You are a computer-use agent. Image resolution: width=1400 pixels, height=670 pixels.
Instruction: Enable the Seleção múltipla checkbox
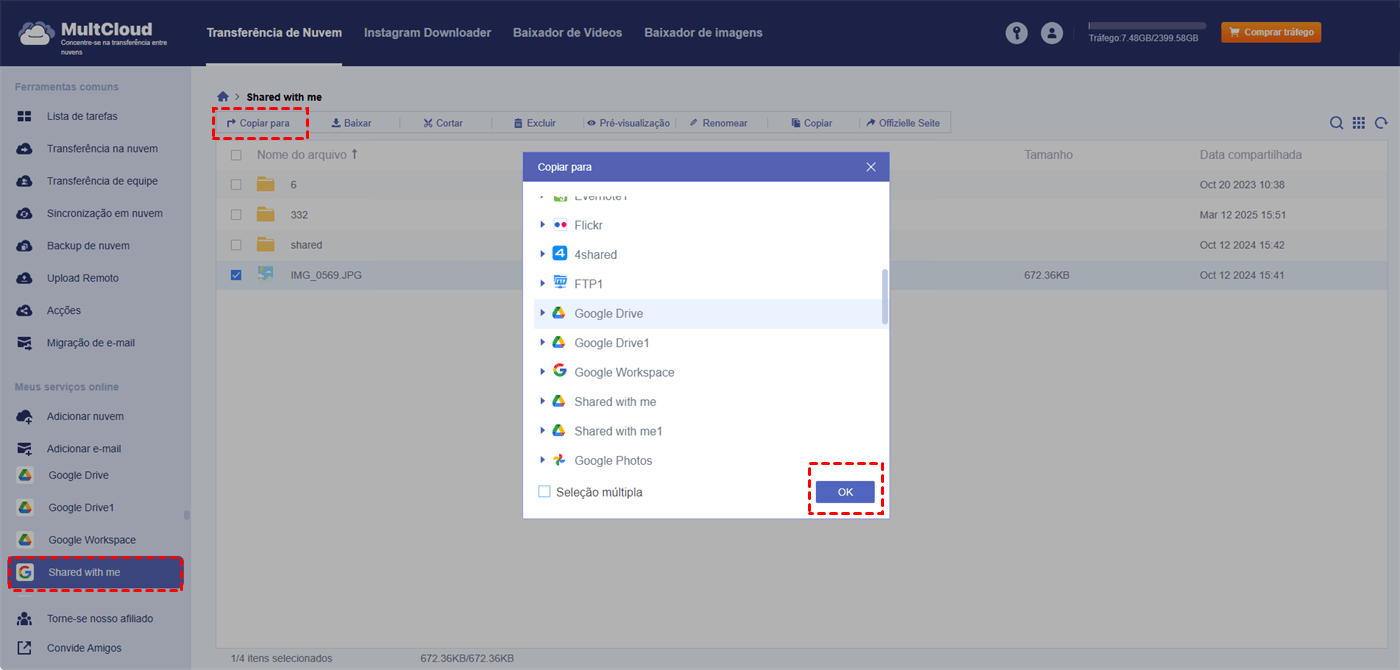545,492
